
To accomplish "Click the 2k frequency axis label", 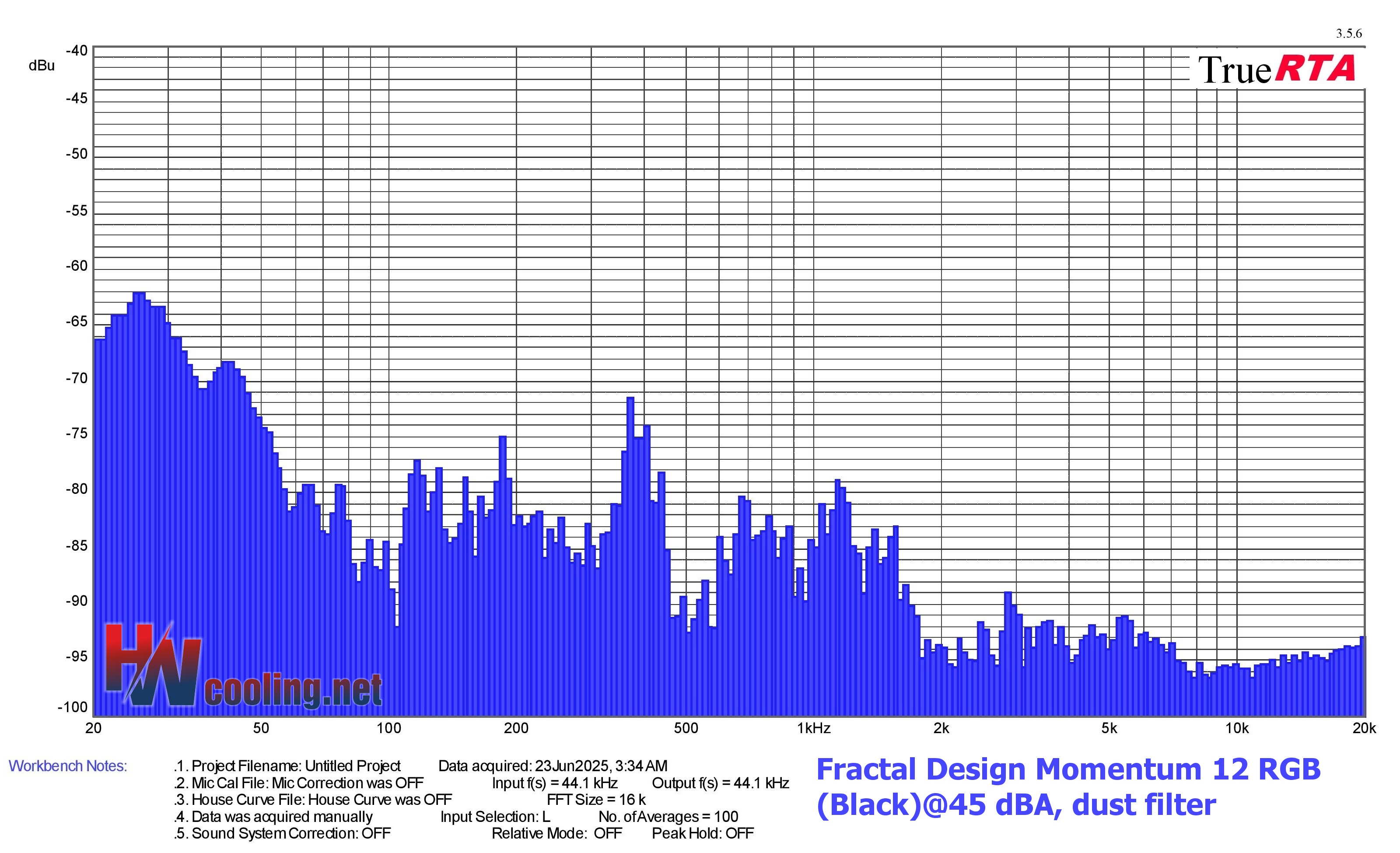I will [x=941, y=728].
